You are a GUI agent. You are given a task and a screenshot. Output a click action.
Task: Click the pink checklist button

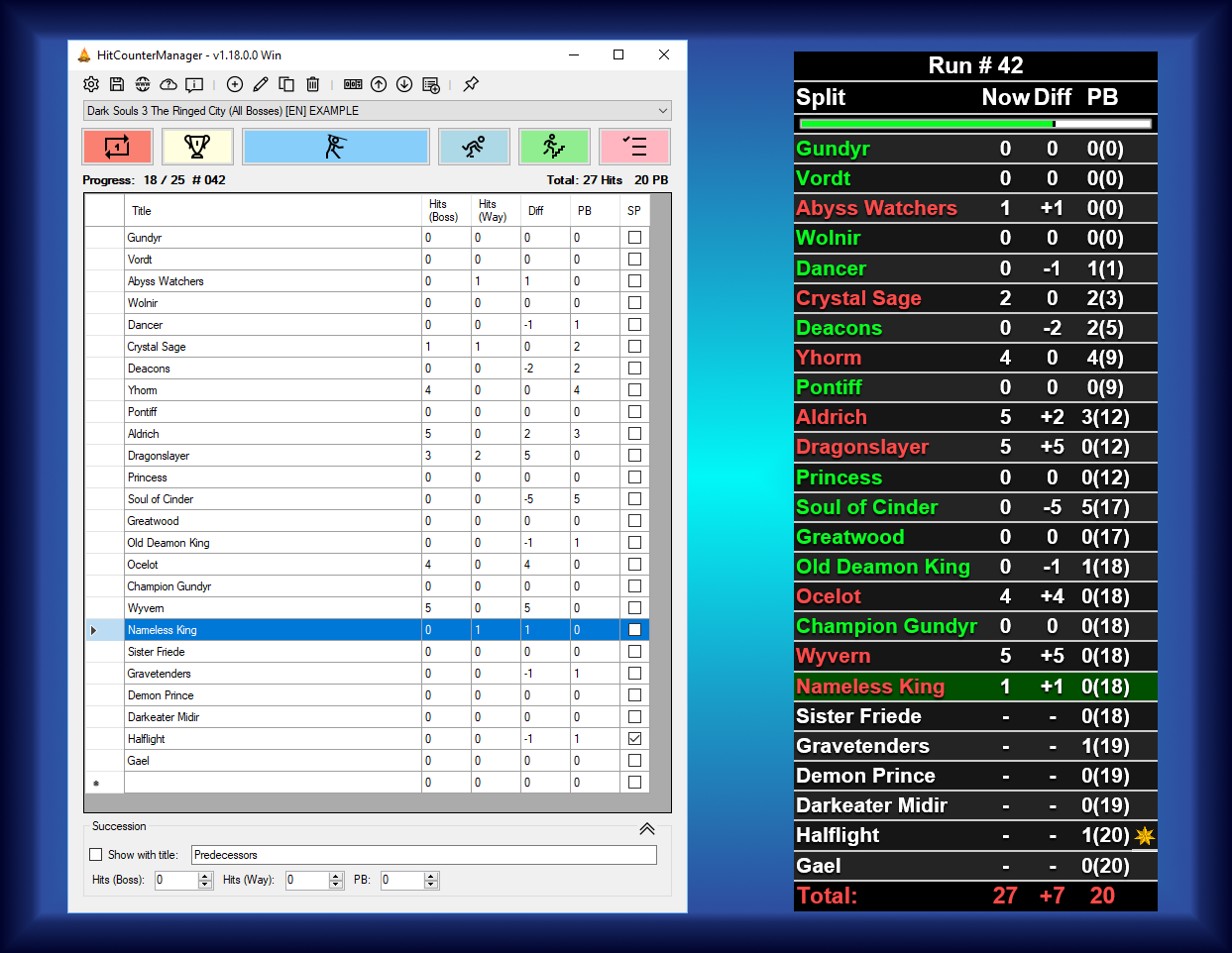pyautogui.click(x=634, y=147)
